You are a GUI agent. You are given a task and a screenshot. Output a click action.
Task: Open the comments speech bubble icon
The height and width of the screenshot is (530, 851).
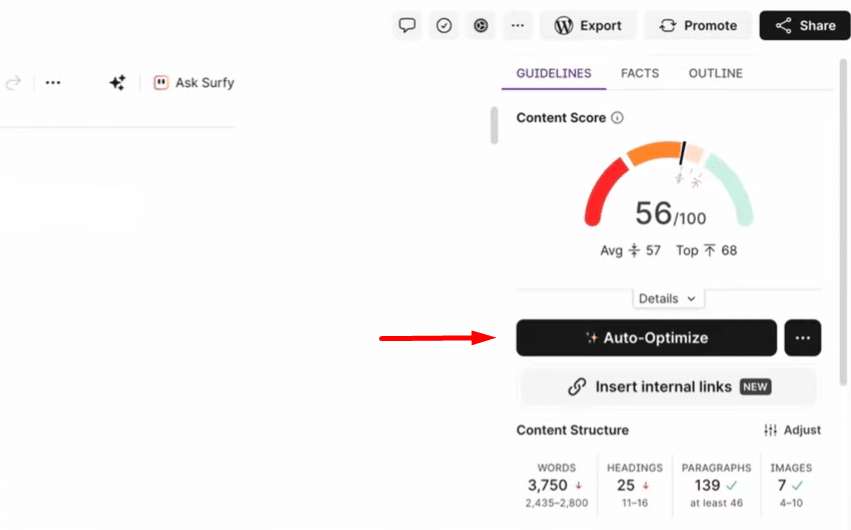coord(407,26)
